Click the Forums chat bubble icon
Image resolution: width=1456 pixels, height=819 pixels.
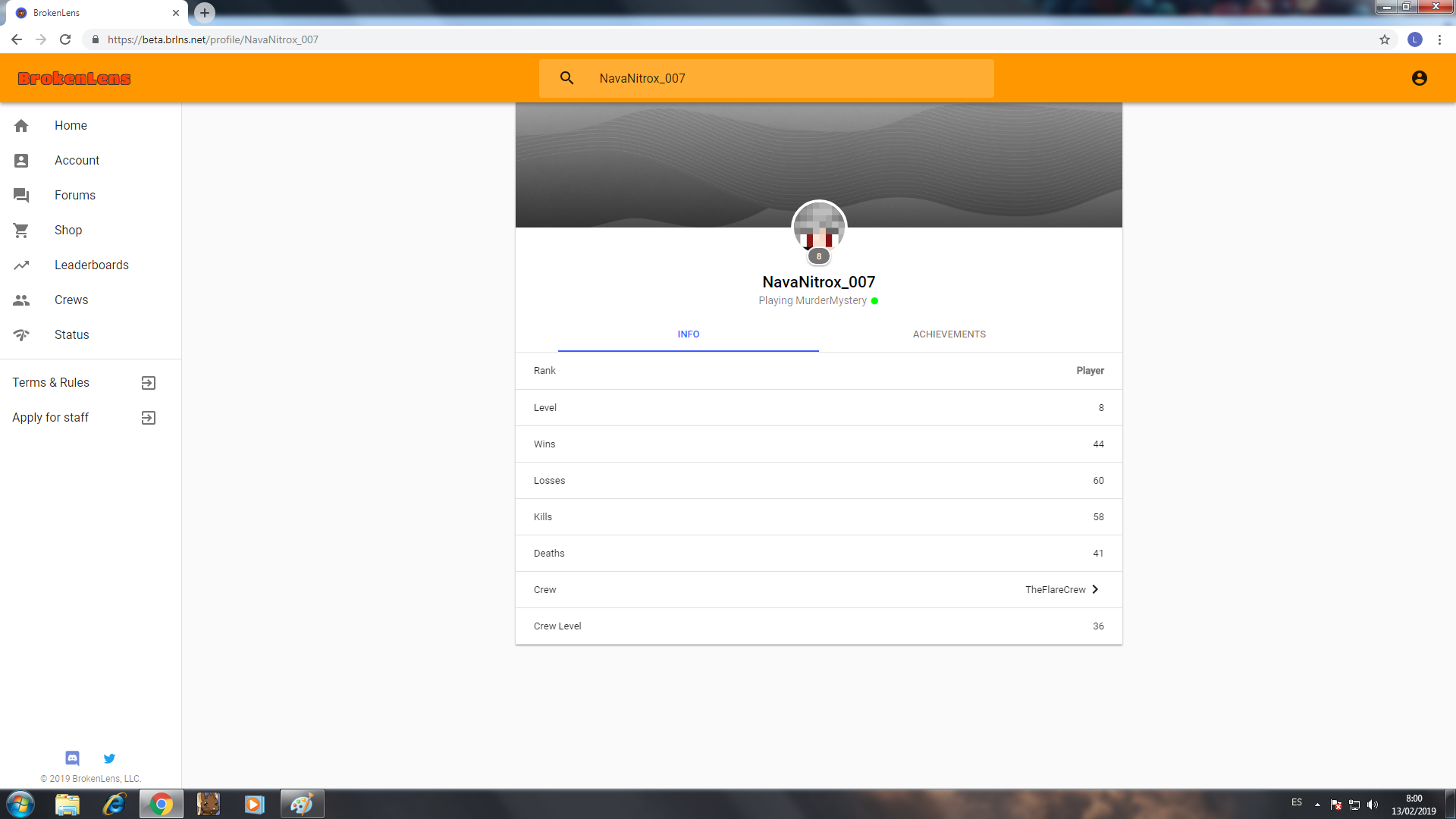(x=21, y=196)
